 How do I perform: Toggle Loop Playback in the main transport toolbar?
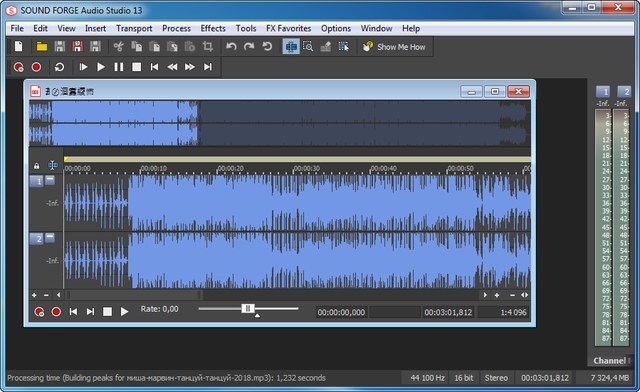tap(60, 67)
